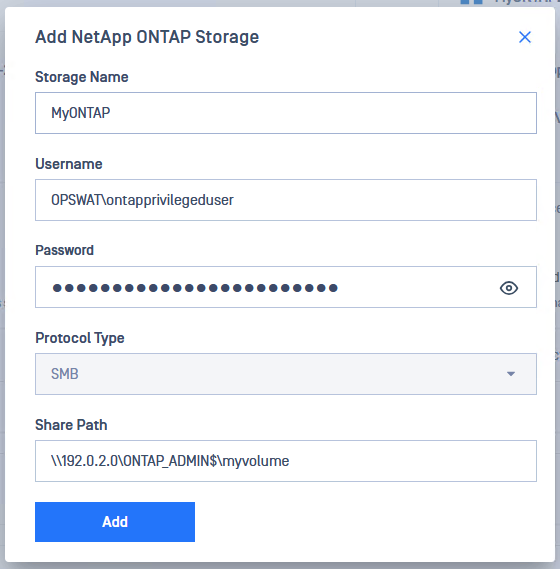Click the Password label text
560x569 pixels.
(65, 250)
